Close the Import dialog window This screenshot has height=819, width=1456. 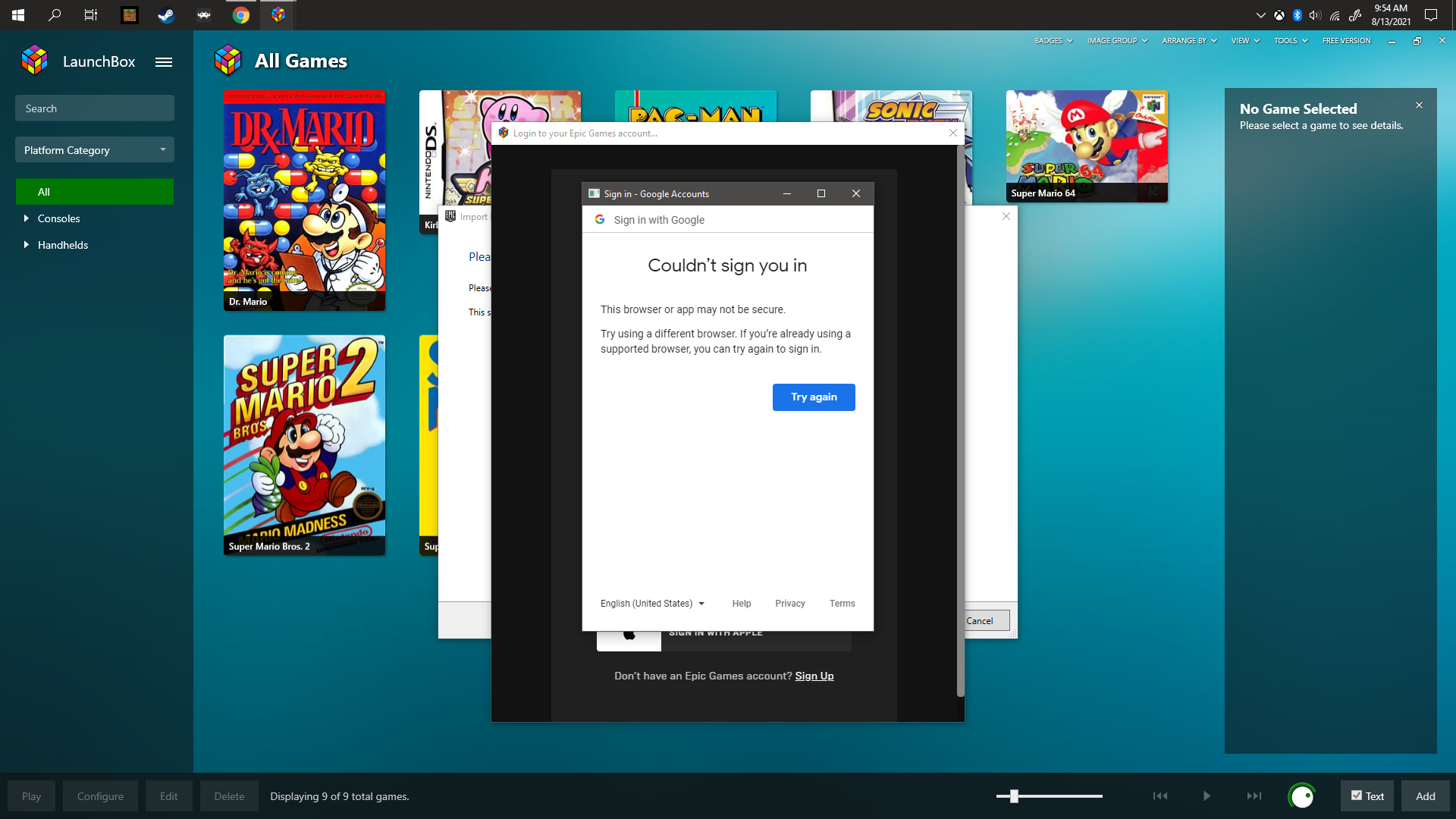[x=1006, y=216]
